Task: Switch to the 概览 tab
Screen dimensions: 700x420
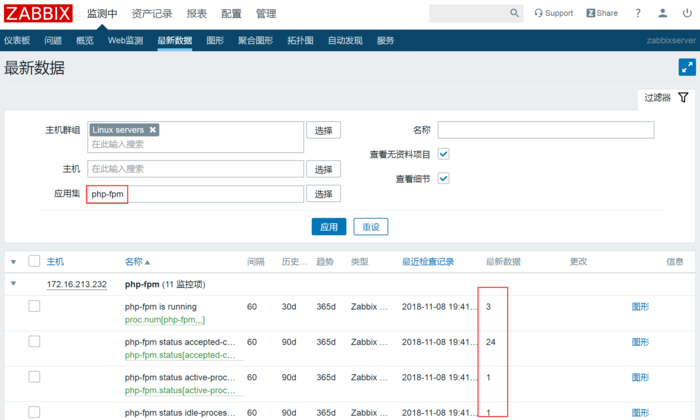Action: click(x=85, y=41)
